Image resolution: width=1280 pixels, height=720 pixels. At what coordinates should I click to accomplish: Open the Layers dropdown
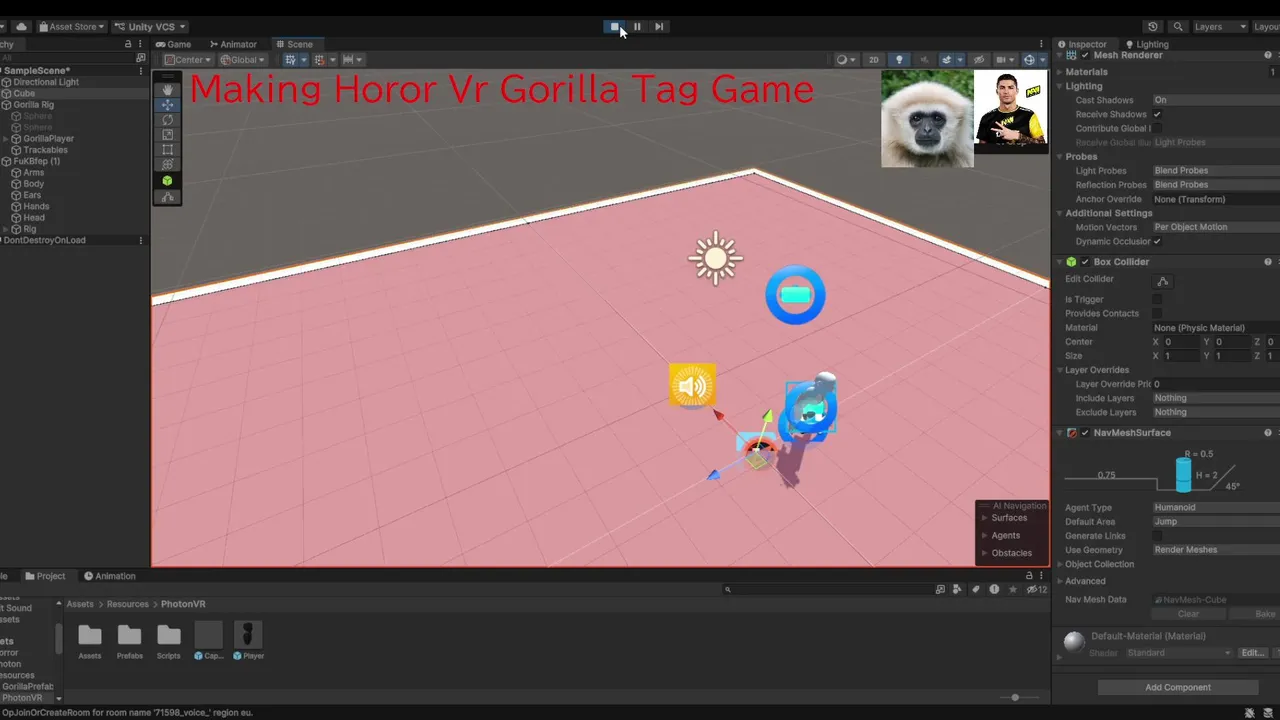tap(1220, 27)
